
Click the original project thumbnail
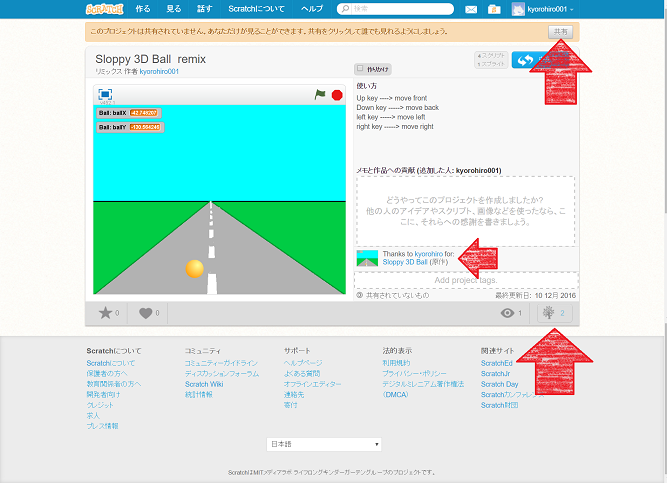click(x=367, y=258)
